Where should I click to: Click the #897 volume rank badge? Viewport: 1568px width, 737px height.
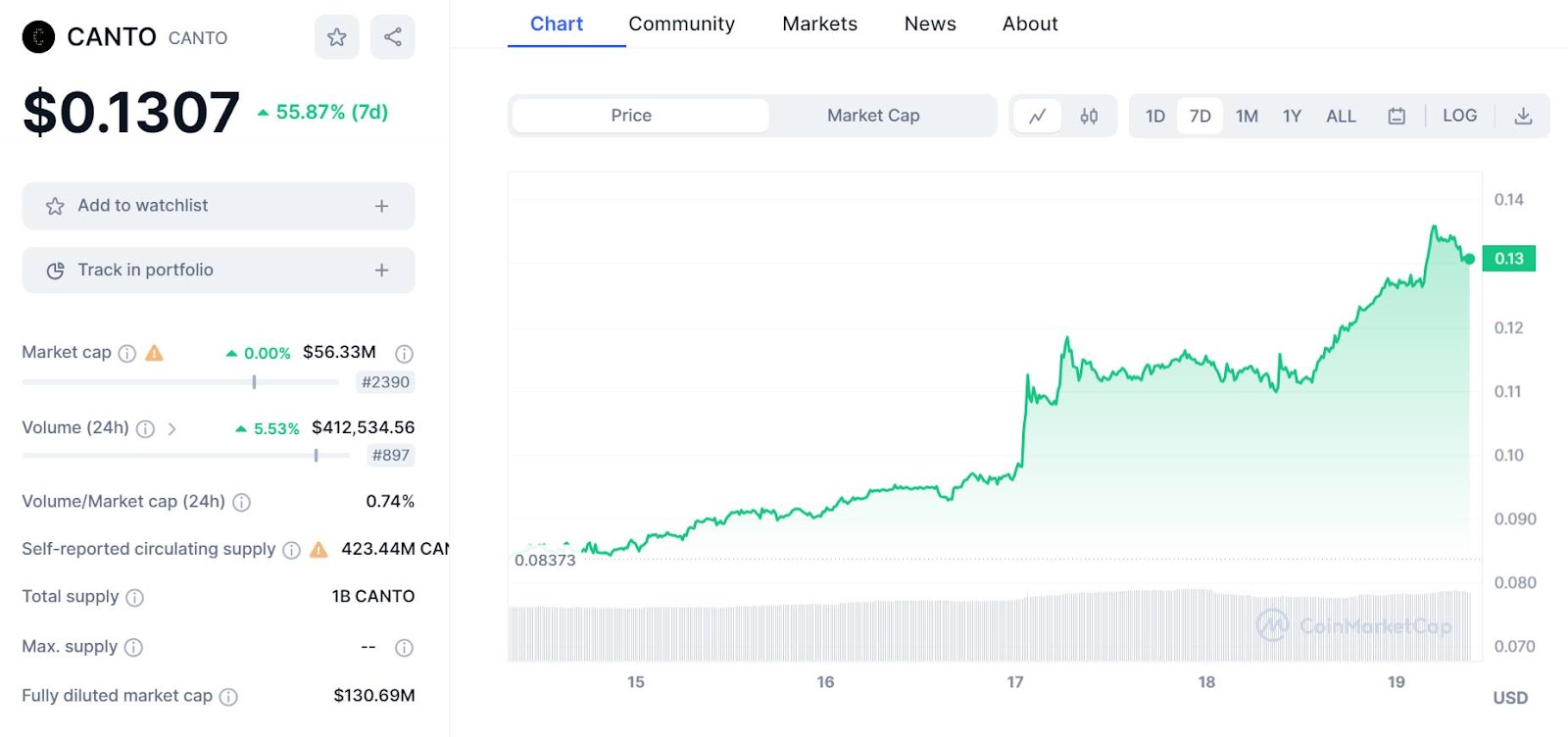coord(391,456)
